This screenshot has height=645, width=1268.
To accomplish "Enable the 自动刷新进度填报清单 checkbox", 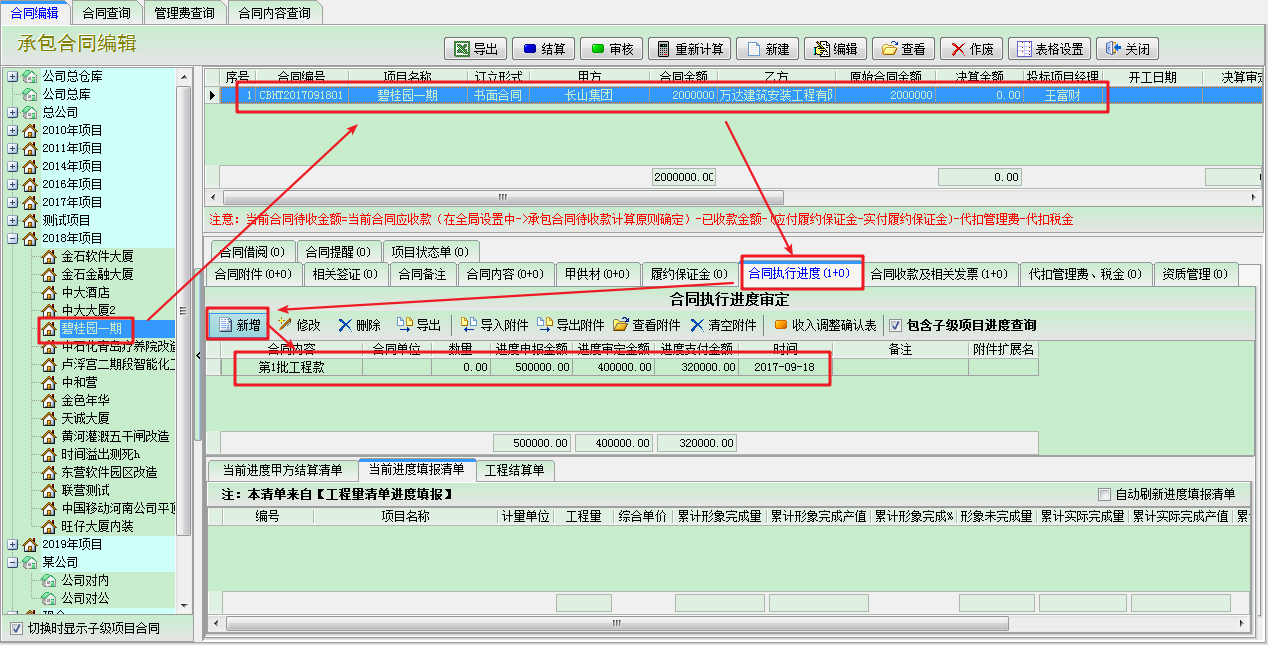I will (1104, 494).
